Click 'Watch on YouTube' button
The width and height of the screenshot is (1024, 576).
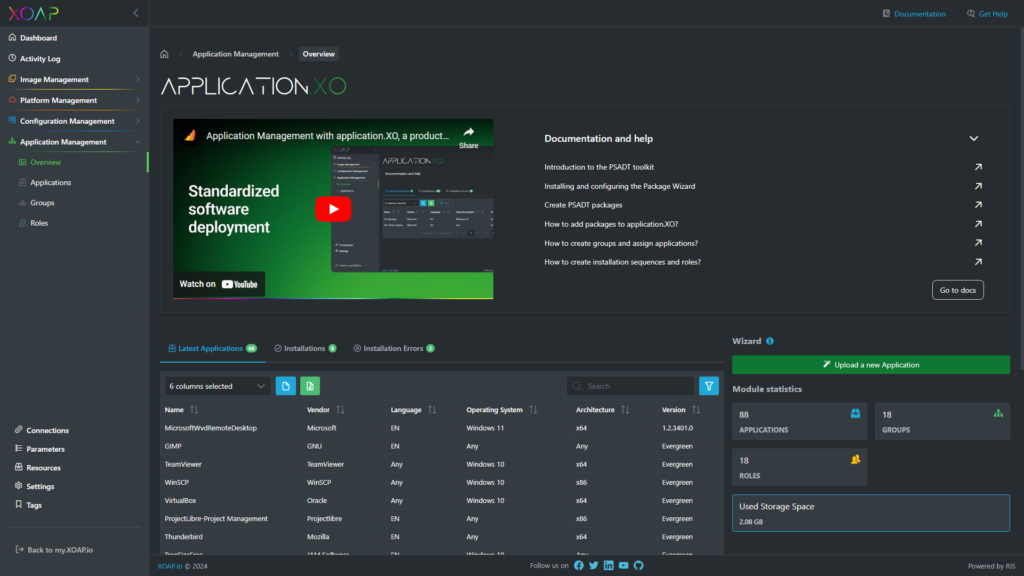tap(219, 284)
